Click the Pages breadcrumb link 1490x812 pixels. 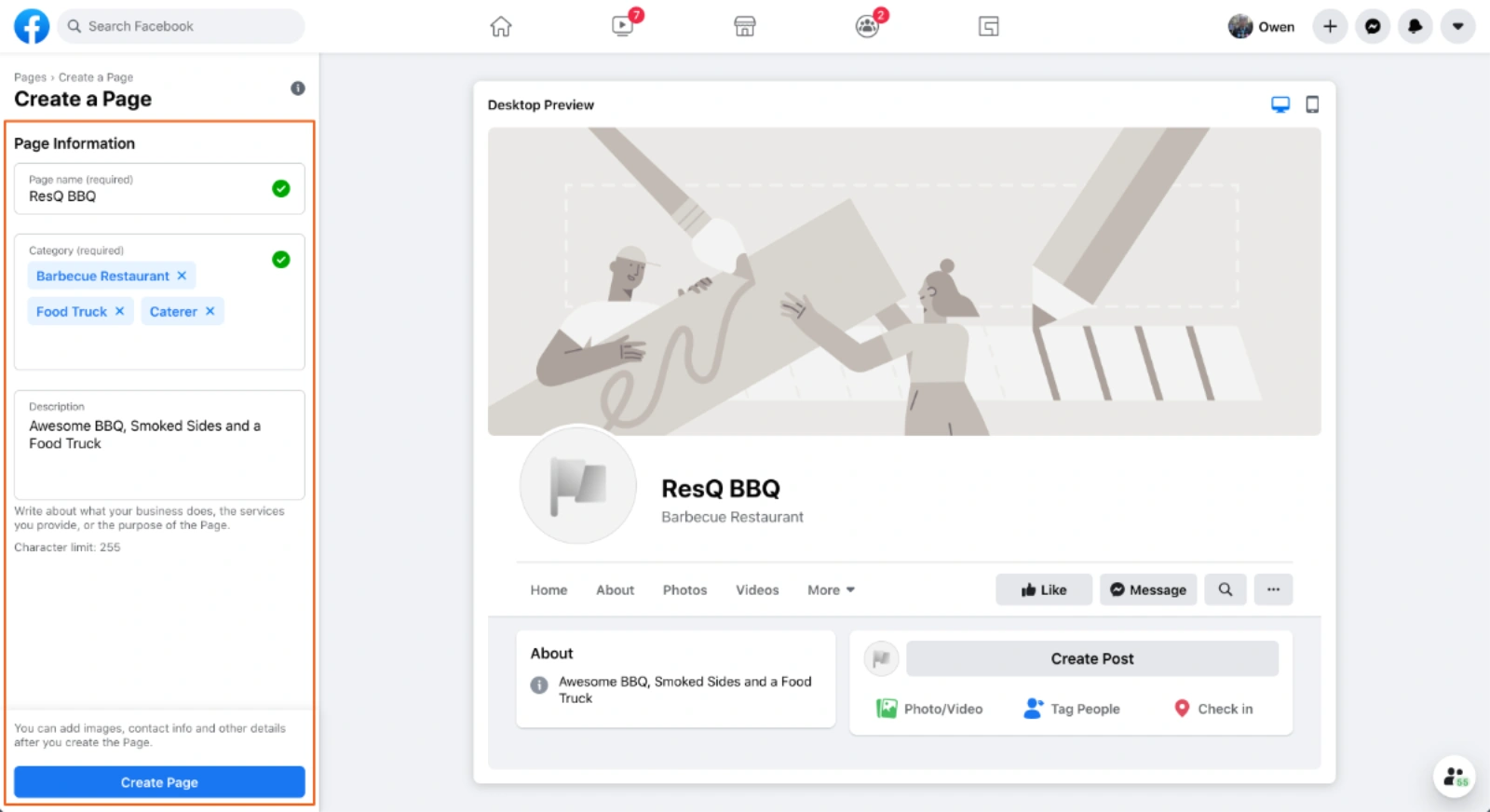click(x=30, y=77)
